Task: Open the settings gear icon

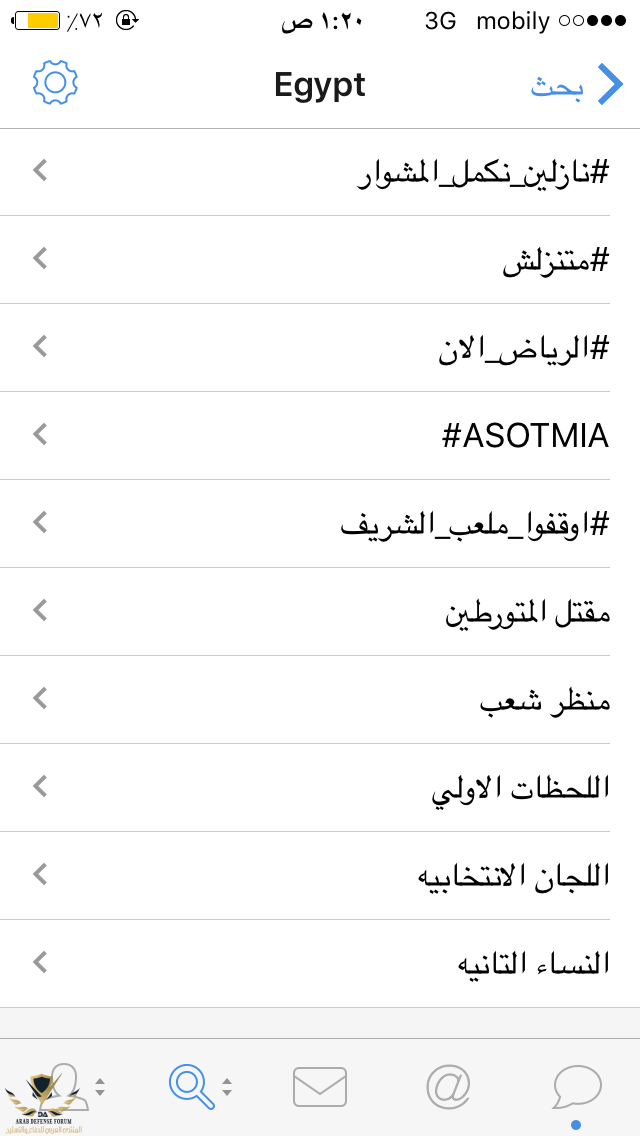Action: pyautogui.click(x=55, y=83)
